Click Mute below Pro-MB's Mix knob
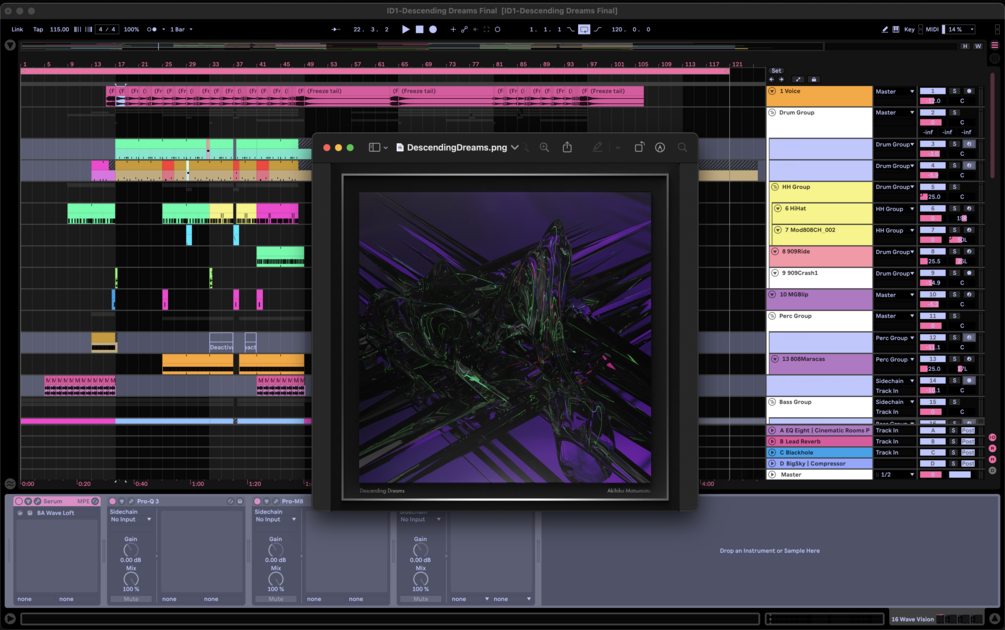 276,599
